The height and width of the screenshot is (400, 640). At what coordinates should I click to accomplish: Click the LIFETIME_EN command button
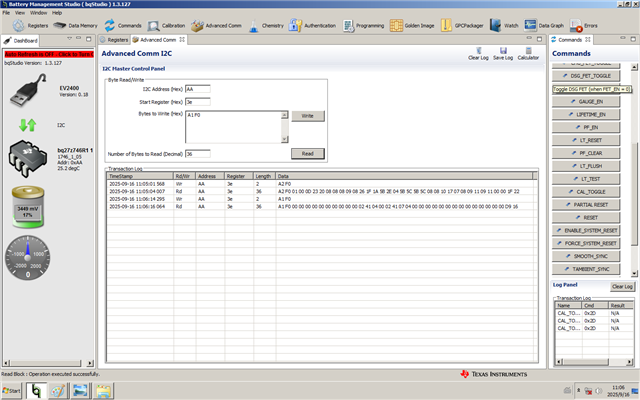coord(586,115)
